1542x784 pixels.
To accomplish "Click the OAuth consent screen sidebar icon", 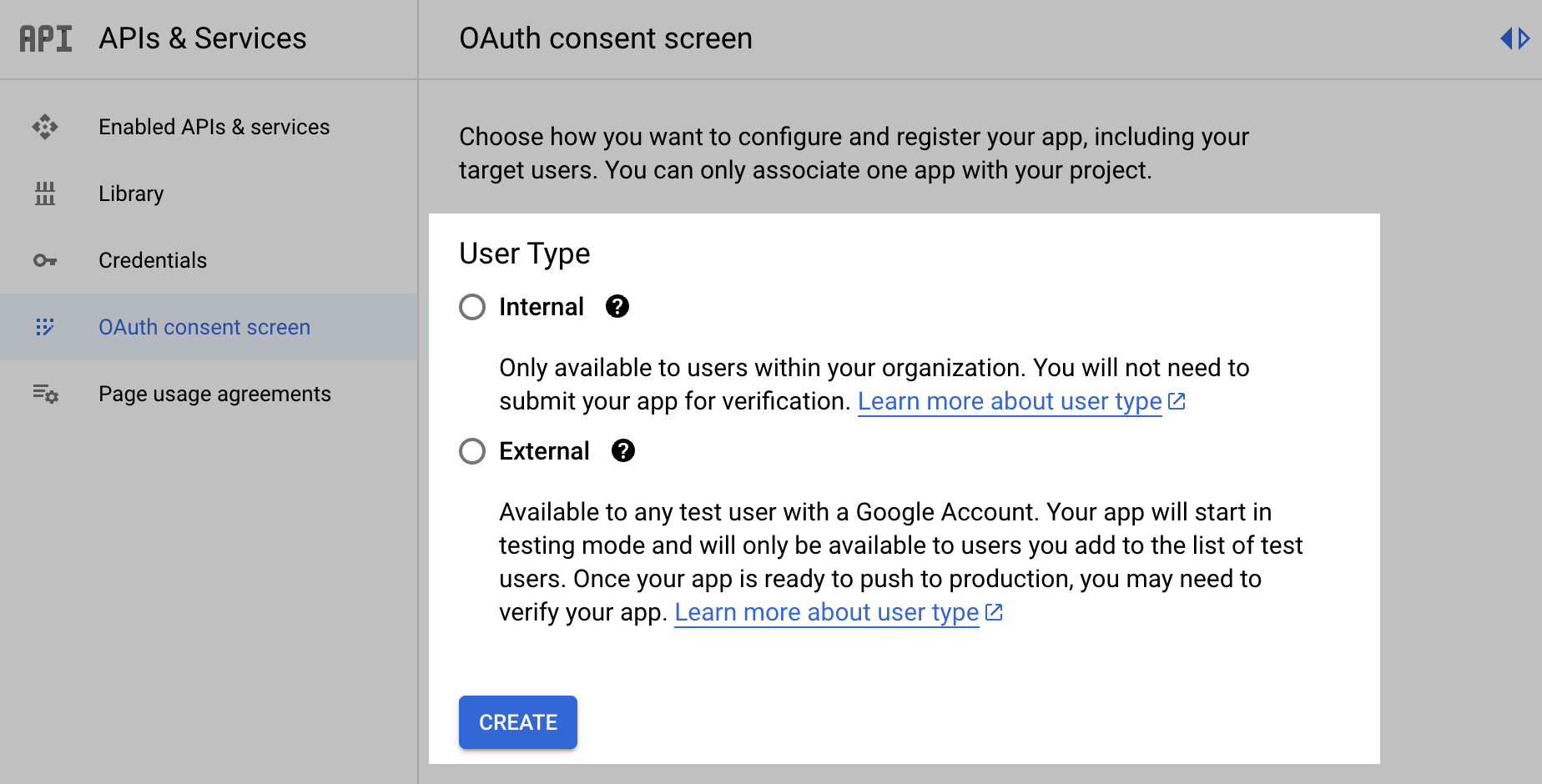I will click(45, 327).
